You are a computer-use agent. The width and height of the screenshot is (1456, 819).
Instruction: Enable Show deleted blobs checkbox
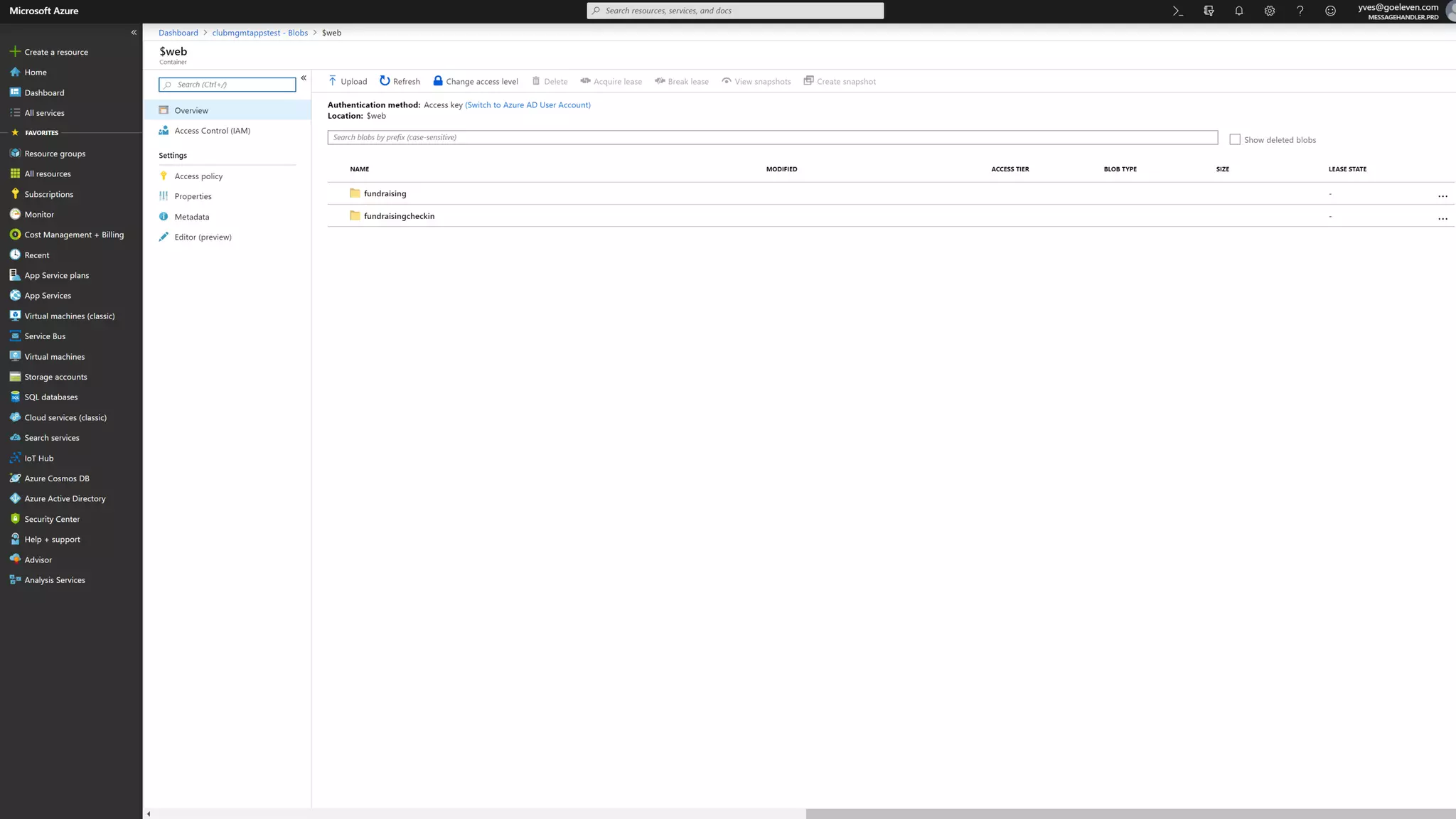(1235, 139)
